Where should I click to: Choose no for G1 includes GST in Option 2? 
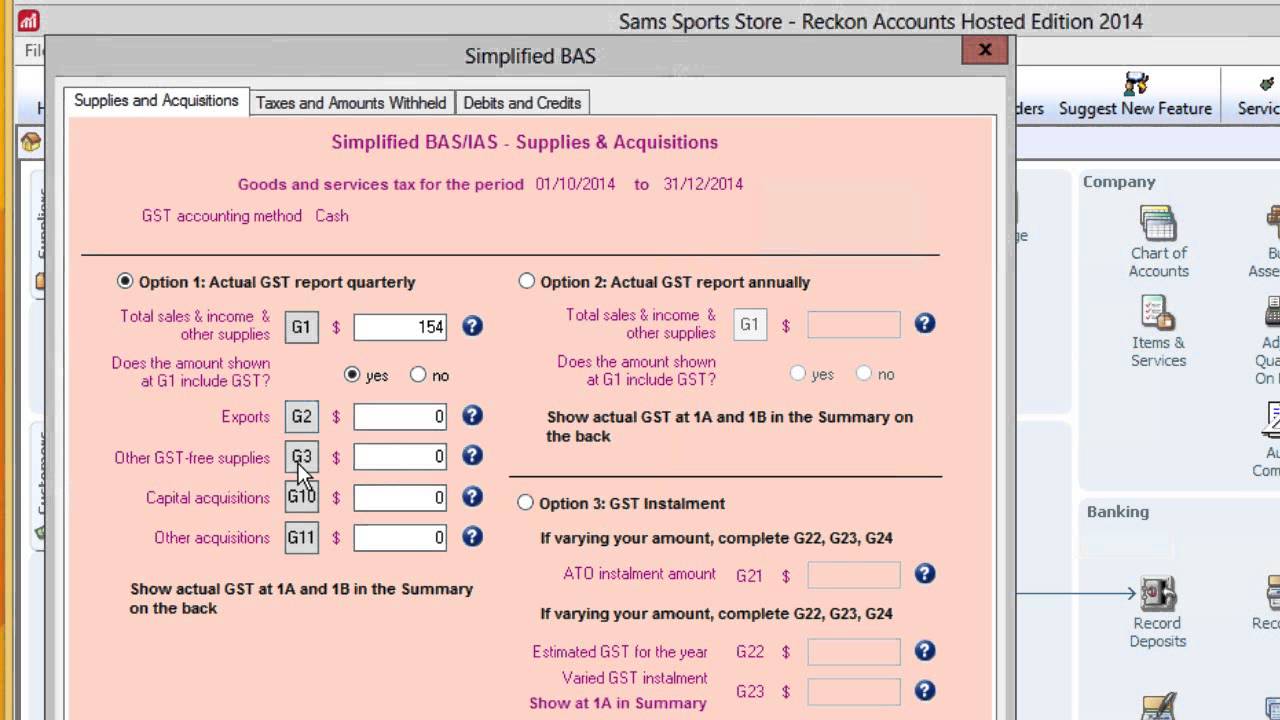864,374
